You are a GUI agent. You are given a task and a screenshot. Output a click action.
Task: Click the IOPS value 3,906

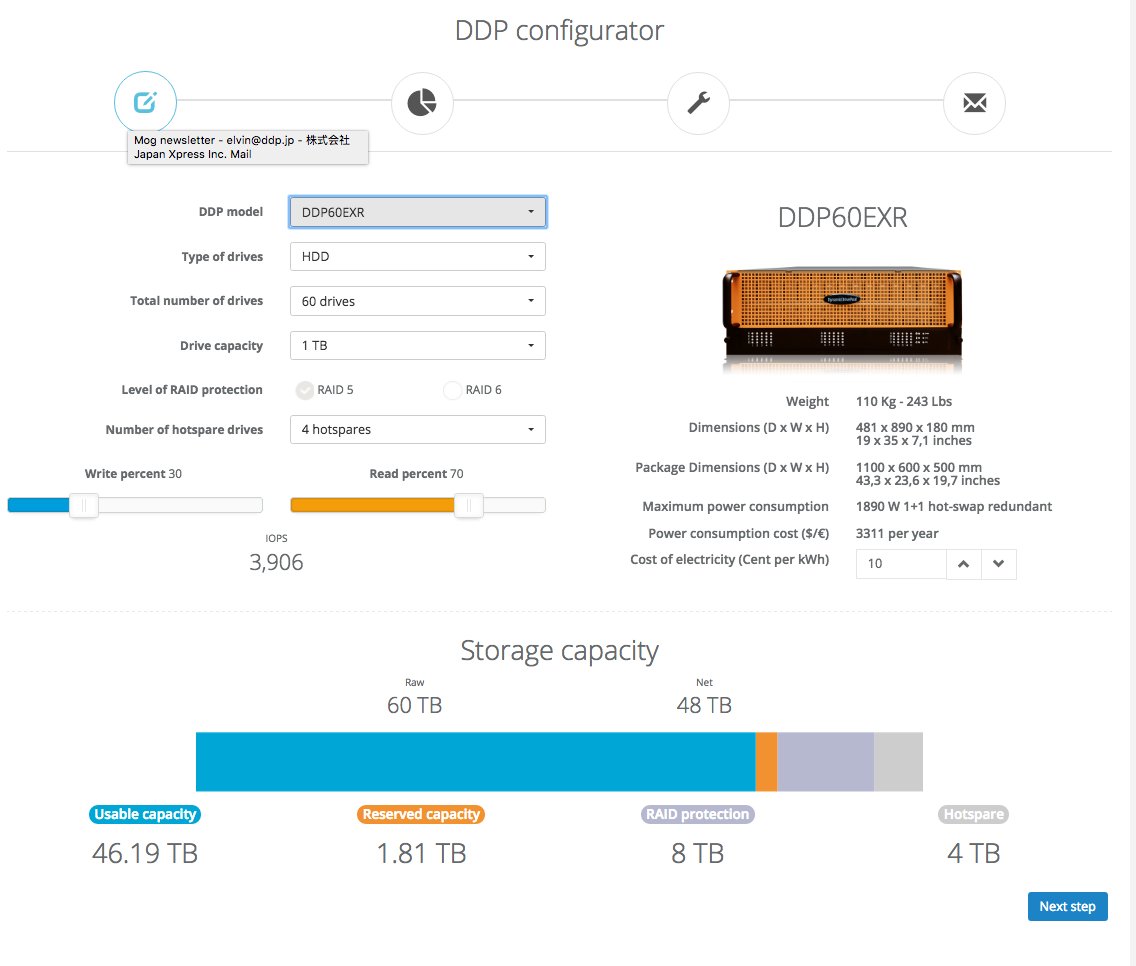276,562
